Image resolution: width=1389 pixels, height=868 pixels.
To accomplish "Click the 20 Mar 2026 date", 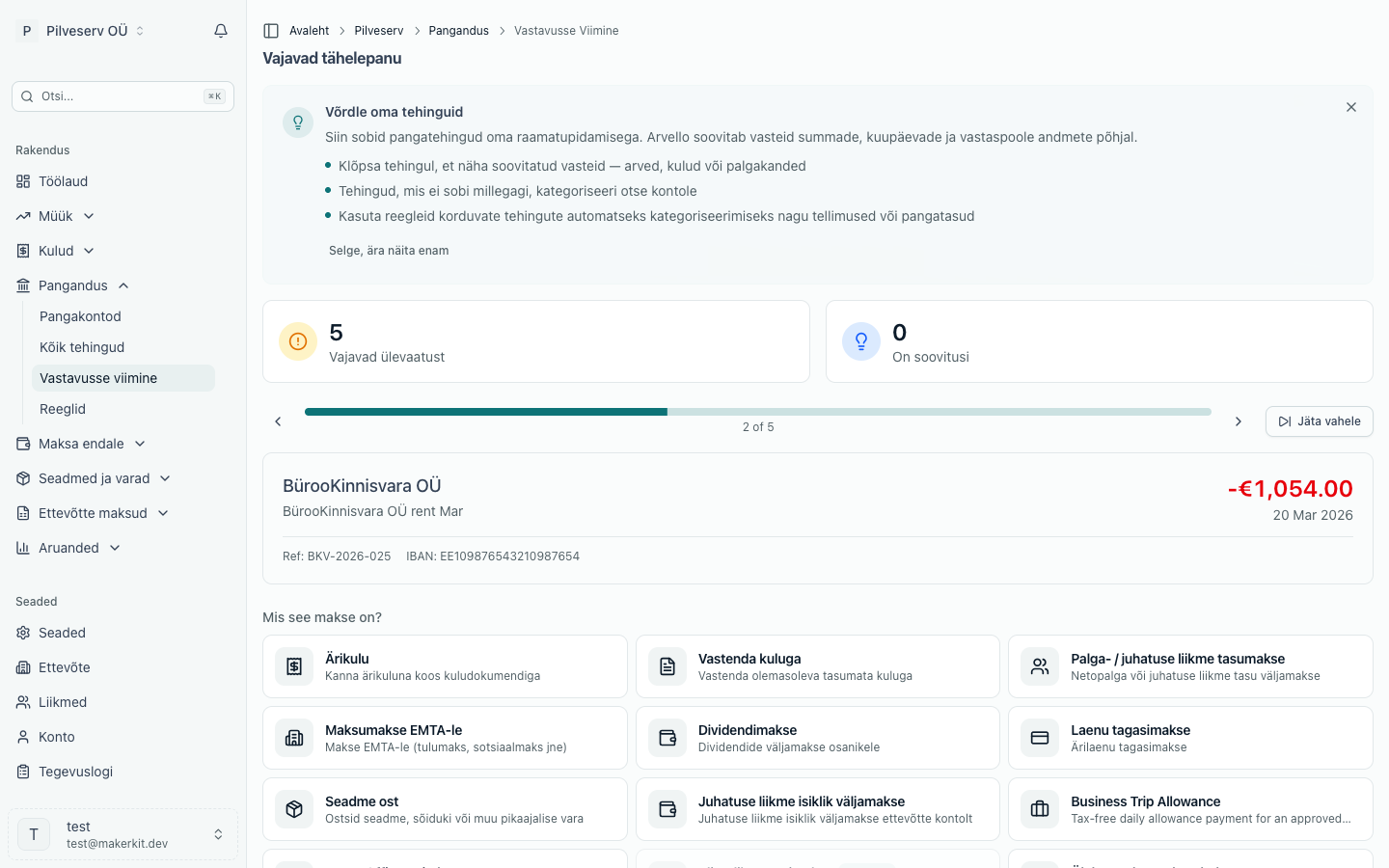I will coord(1313,515).
